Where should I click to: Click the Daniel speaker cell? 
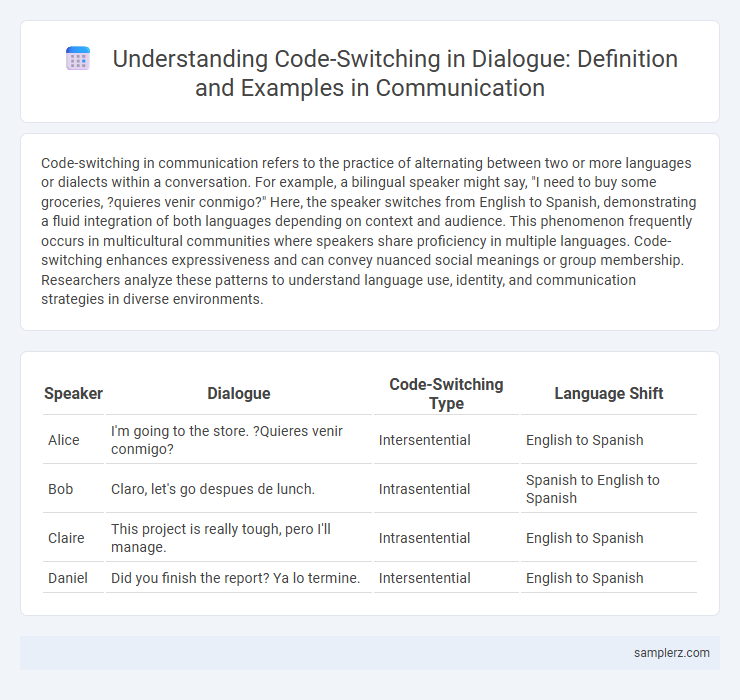pos(68,578)
